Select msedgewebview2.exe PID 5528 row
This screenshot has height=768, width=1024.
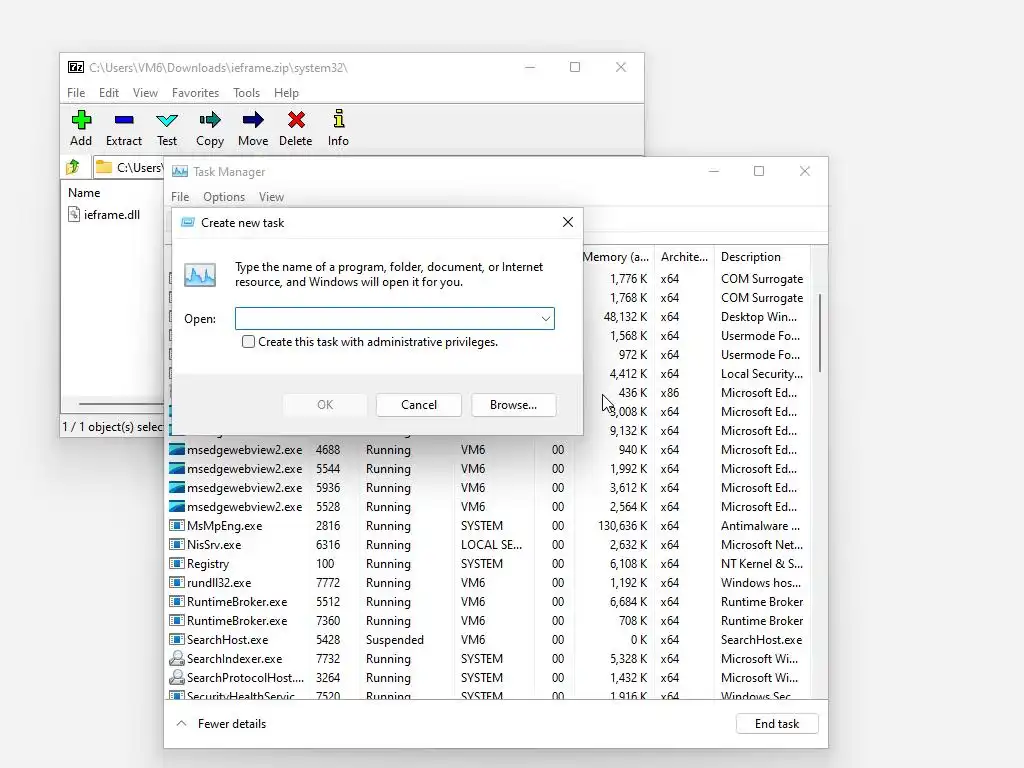coord(488,507)
